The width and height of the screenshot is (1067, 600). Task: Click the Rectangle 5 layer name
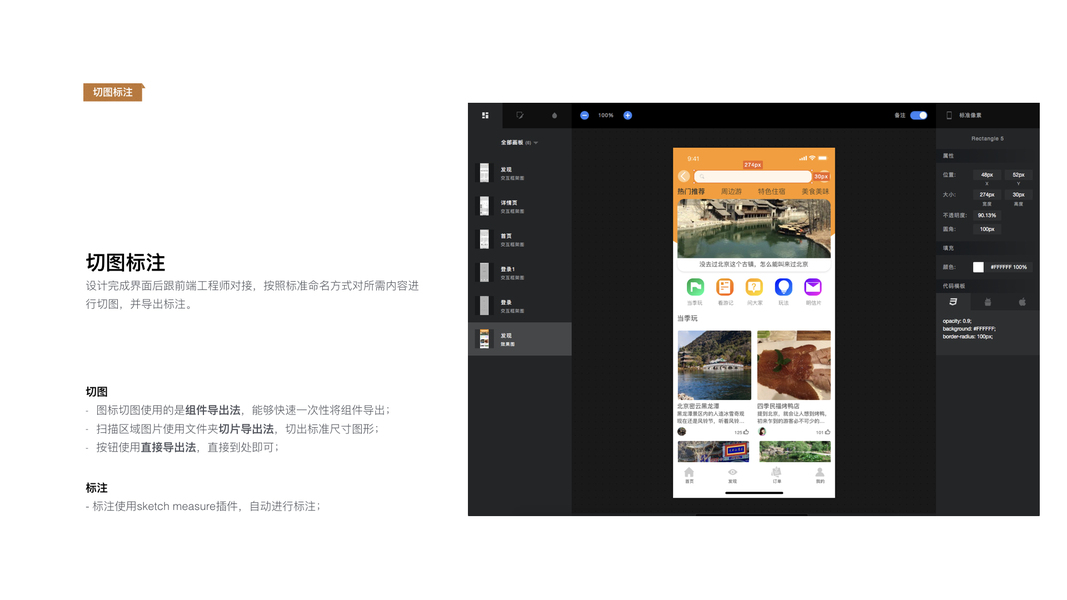coord(987,139)
